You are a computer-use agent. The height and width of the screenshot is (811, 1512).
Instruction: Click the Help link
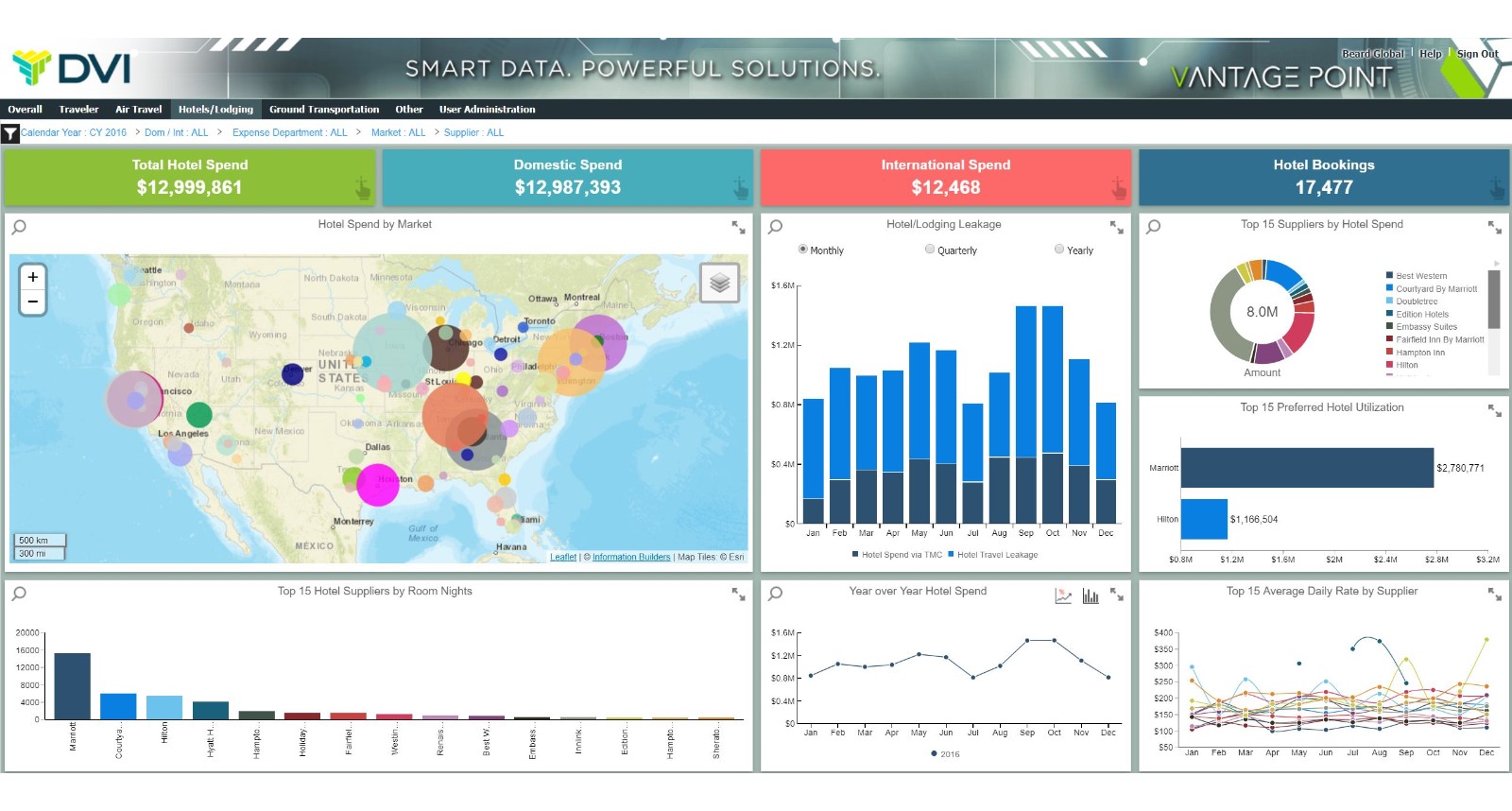click(x=1431, y=54)
